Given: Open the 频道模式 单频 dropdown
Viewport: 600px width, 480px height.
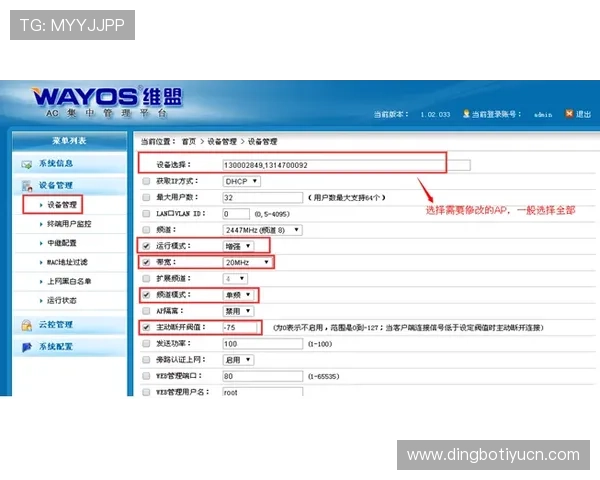Looking at the screenshot, I should 238,295.
